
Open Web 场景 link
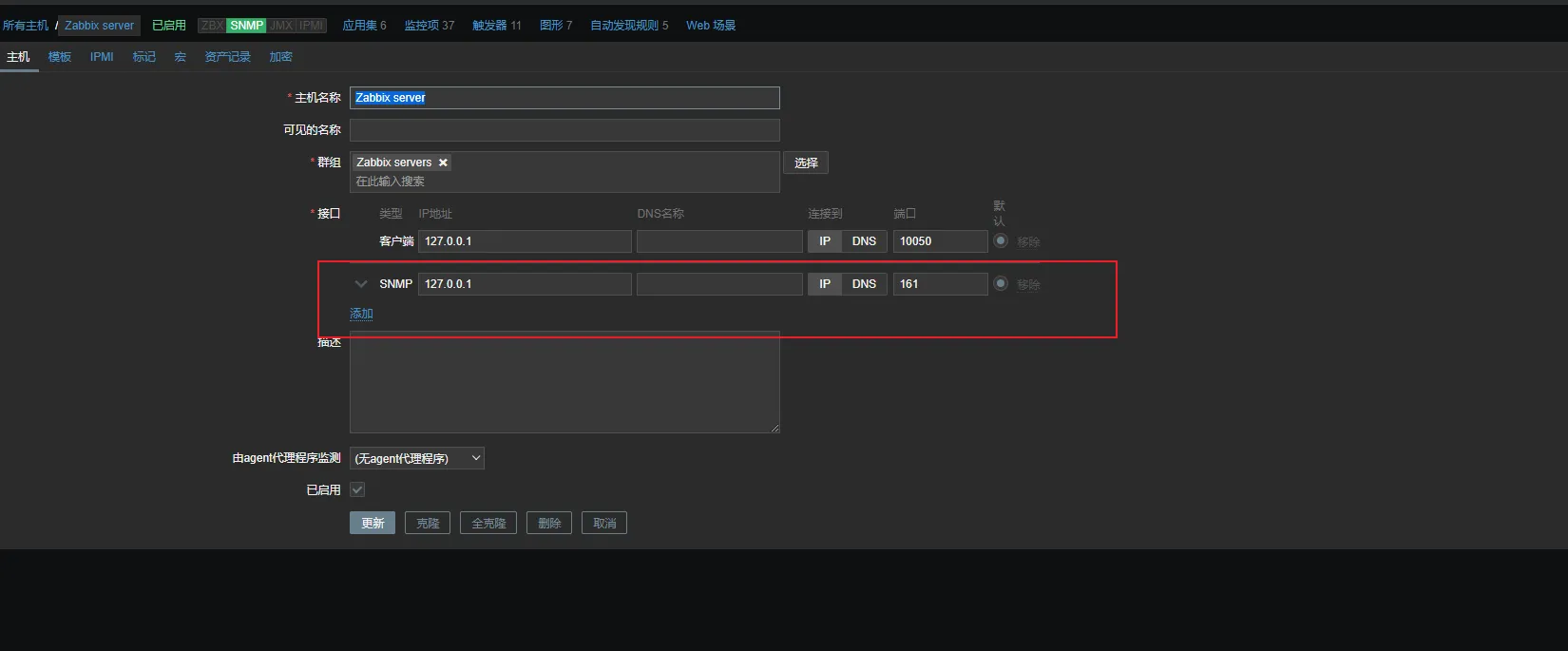coord(711,26)
